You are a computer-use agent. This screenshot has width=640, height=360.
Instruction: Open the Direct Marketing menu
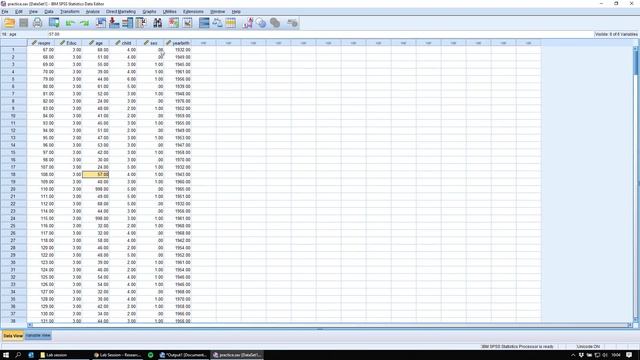tap(121, 11)
